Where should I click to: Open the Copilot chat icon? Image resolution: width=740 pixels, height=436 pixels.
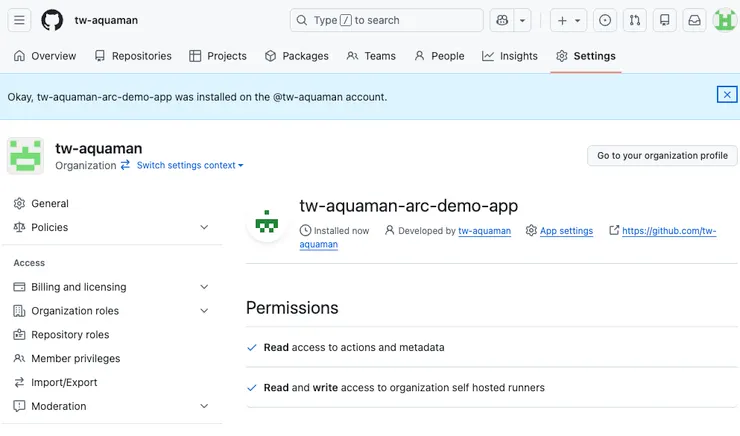501,20
